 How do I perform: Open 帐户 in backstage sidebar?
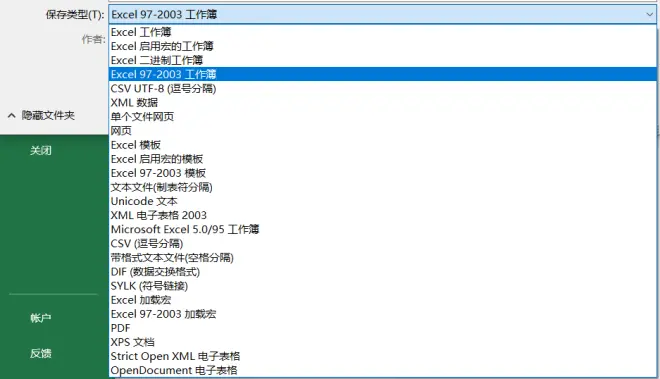point(41,318)
